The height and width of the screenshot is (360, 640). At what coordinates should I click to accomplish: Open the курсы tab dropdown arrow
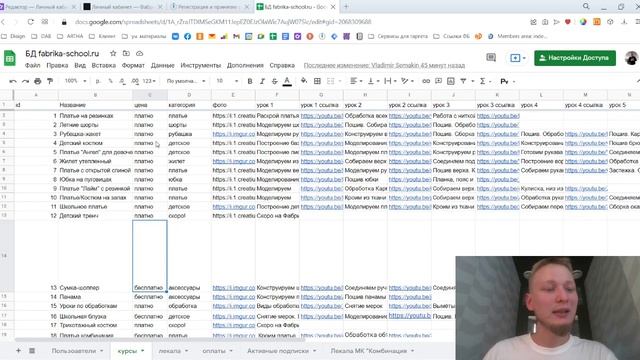(x=142, y=351)
